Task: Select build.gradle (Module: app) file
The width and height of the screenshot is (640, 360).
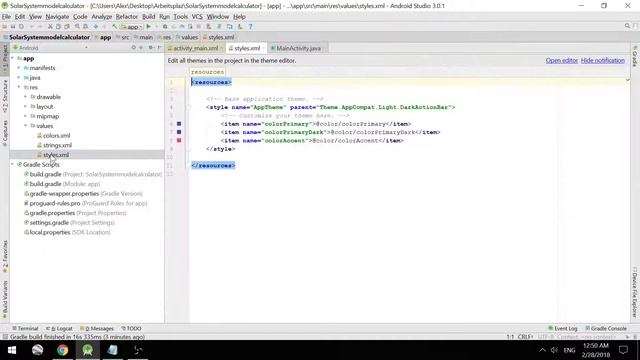Action: 62,184
